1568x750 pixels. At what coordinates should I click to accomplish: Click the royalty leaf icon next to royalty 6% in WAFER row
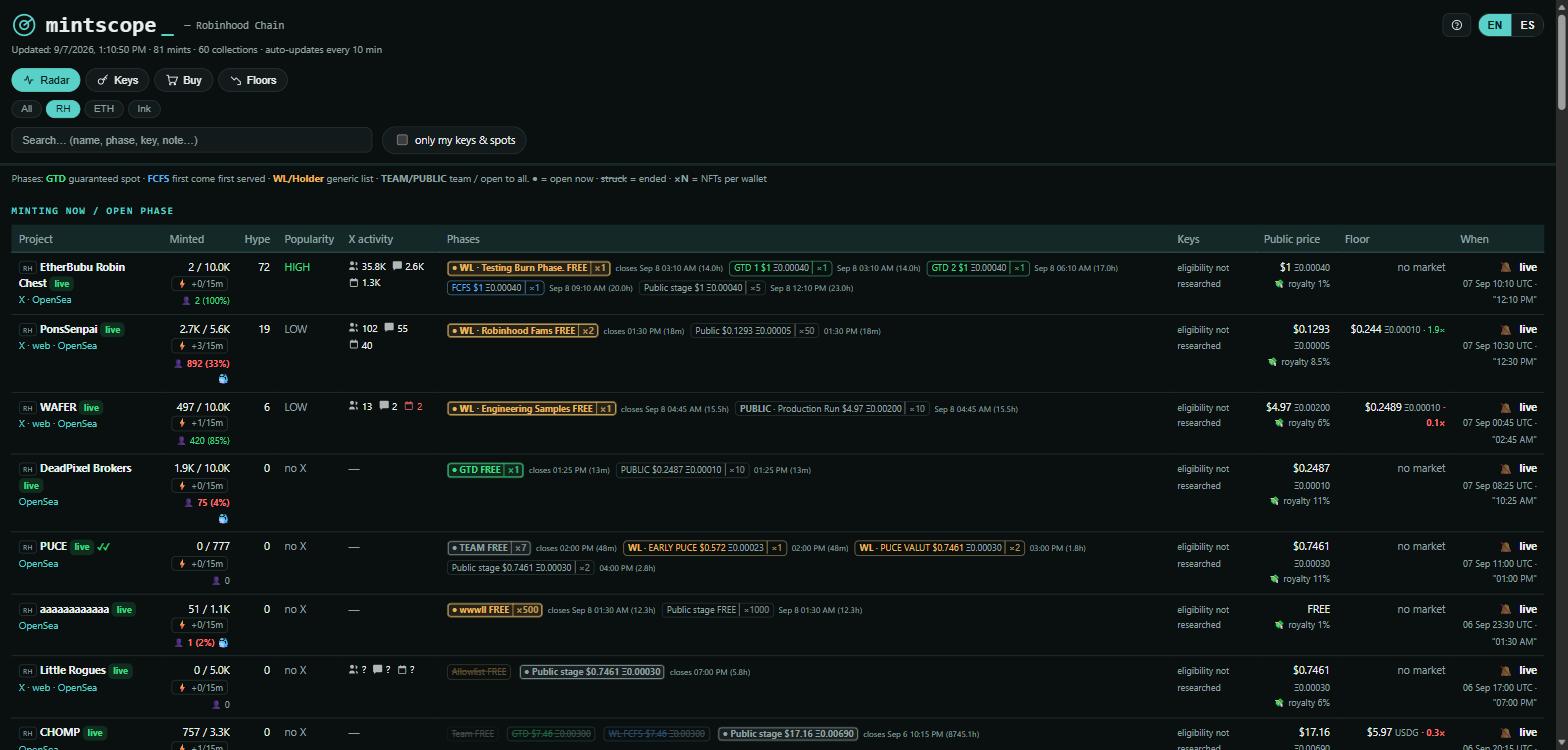[x=1279, y=423]
